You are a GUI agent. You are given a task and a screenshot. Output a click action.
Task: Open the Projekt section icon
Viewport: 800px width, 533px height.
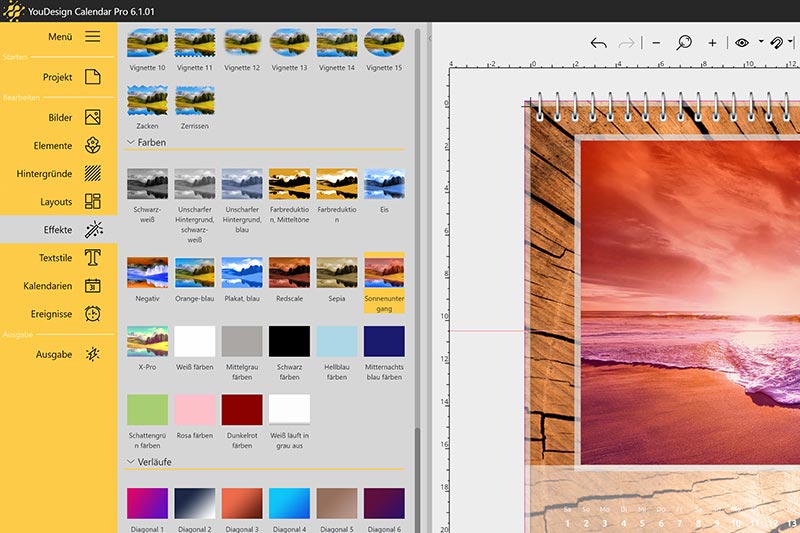92,77
